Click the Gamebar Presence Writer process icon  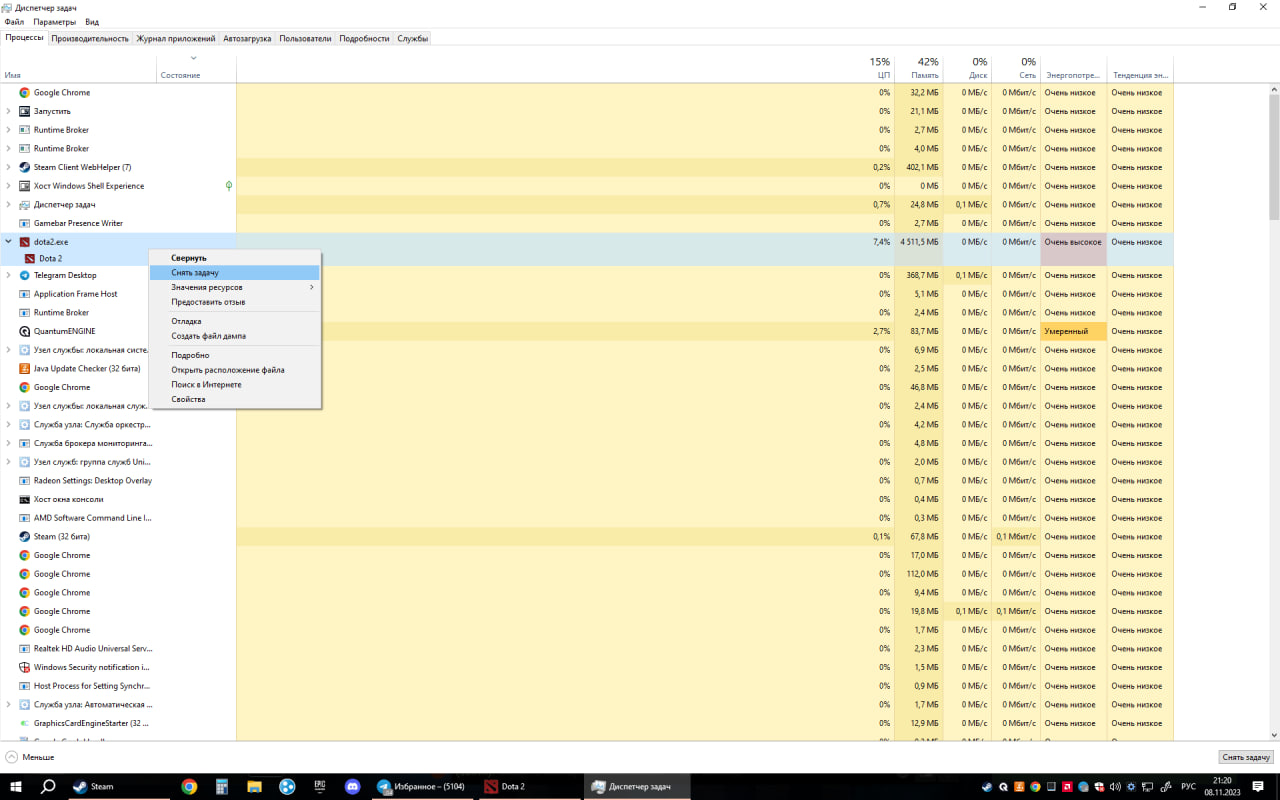[25, 223]
